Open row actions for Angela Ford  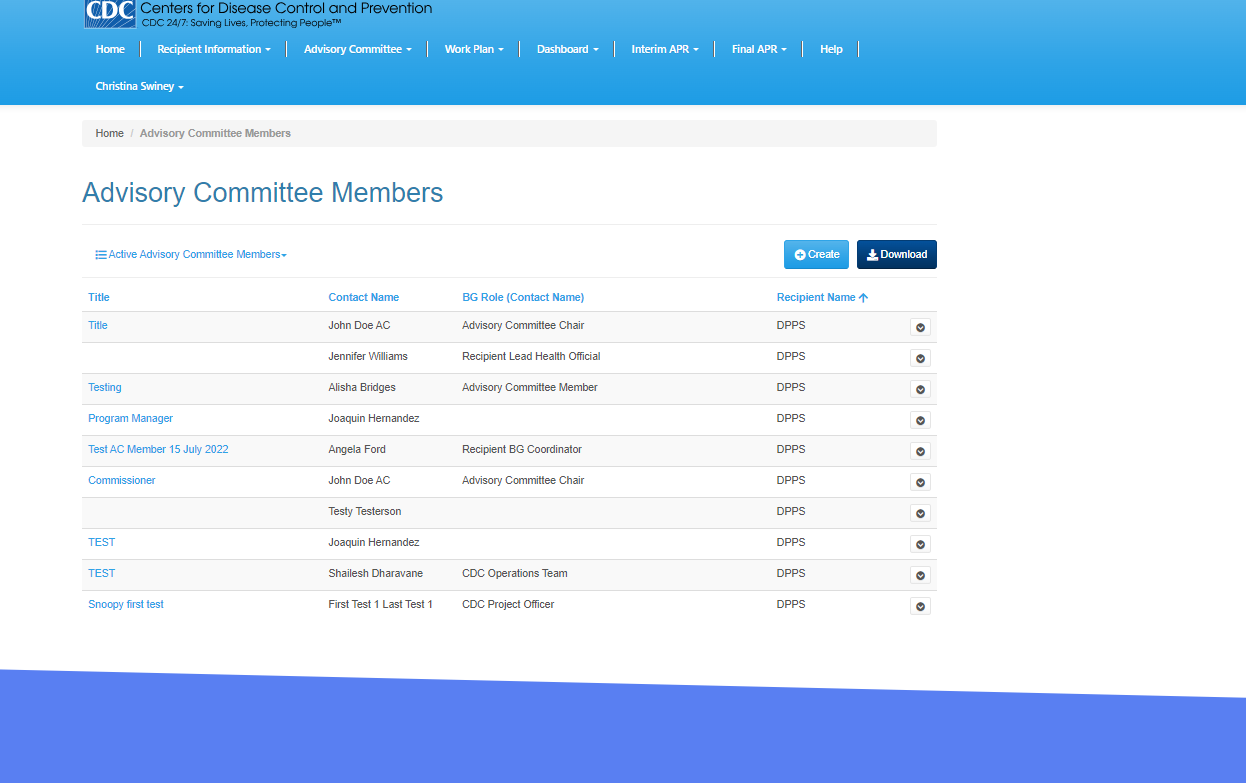click(x=920, y=451)
